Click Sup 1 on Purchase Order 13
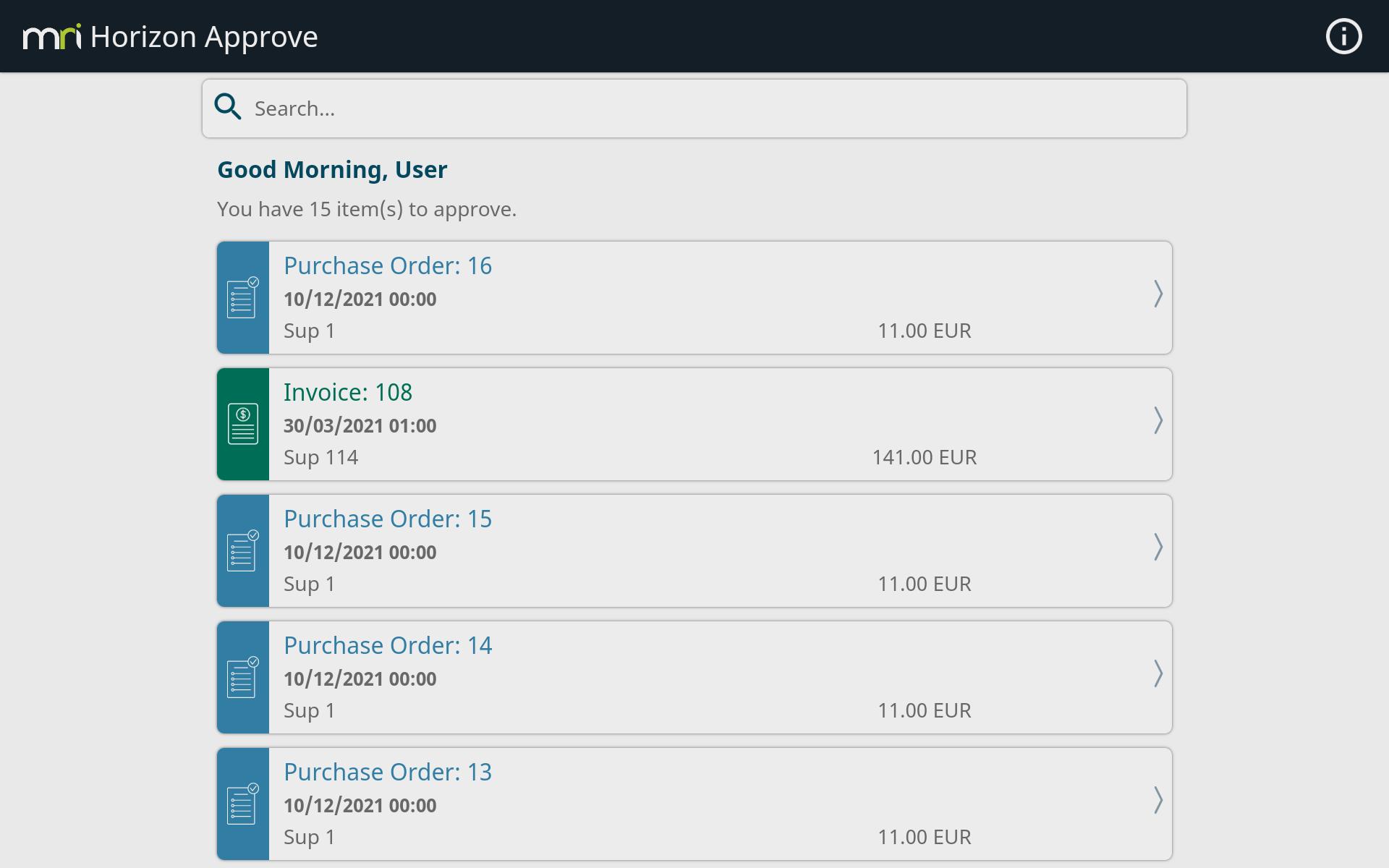The image size is (1389, 868). [x=309, y=837]
